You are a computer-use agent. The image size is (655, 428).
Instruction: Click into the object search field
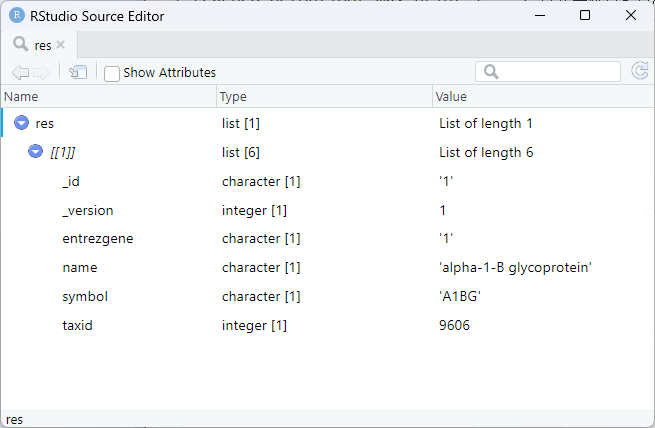(x=548, y=71)
